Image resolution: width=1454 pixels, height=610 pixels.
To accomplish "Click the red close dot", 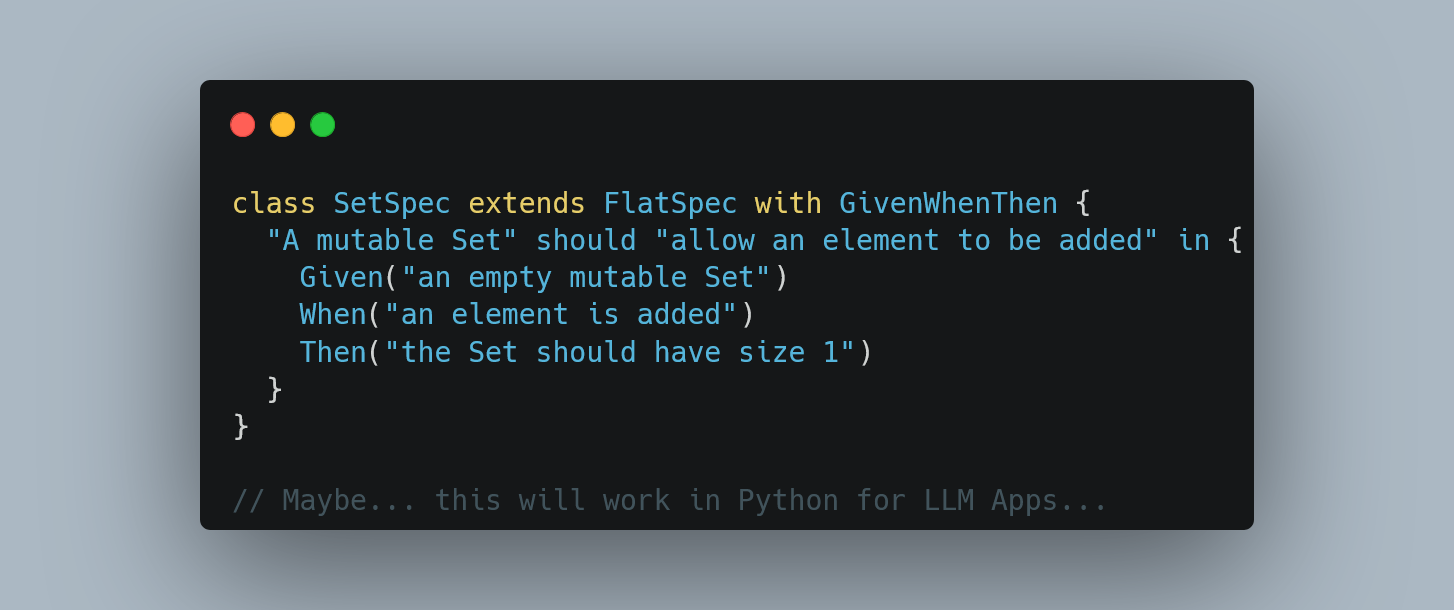I will 242,125.
